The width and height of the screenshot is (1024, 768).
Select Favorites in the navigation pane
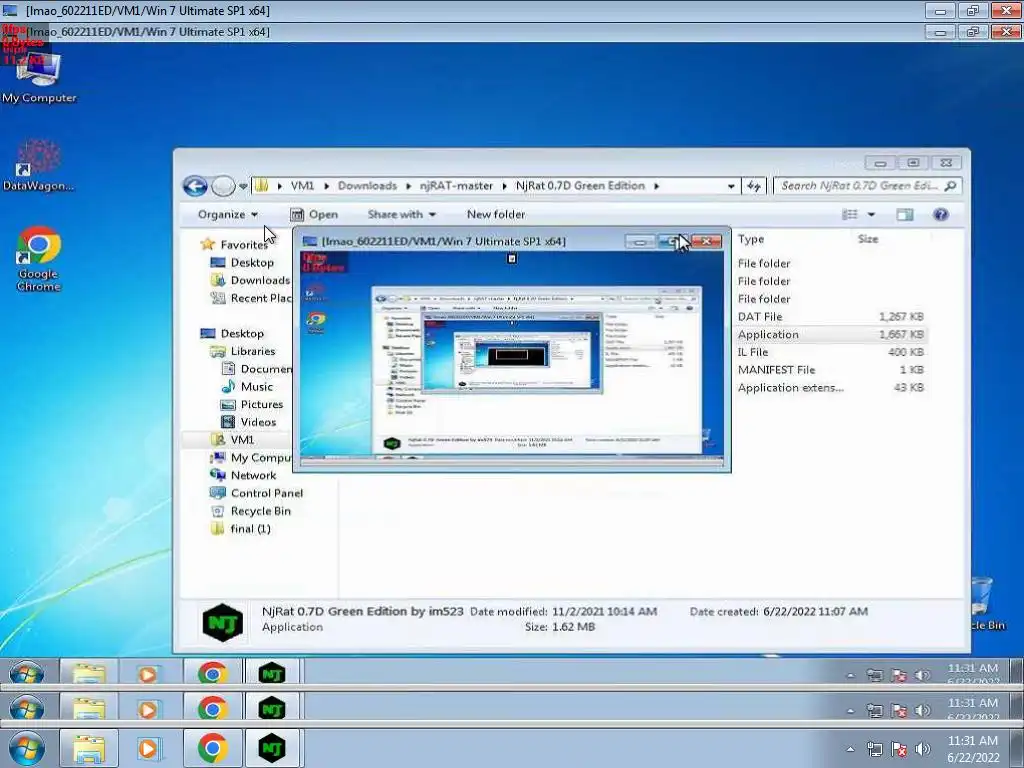[x=235, y=245]
